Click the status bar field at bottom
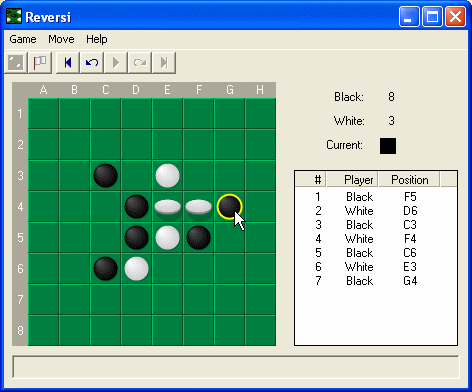The width and height of the screenshot is (472, 392). pyautogui.click(x=236, y=367)
